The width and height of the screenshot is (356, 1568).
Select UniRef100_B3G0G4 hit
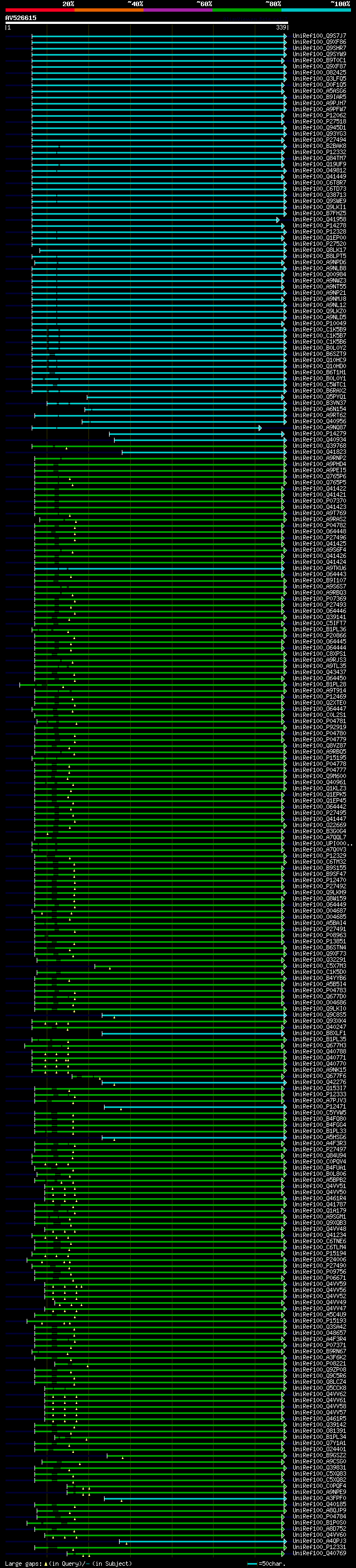(319, 831)
